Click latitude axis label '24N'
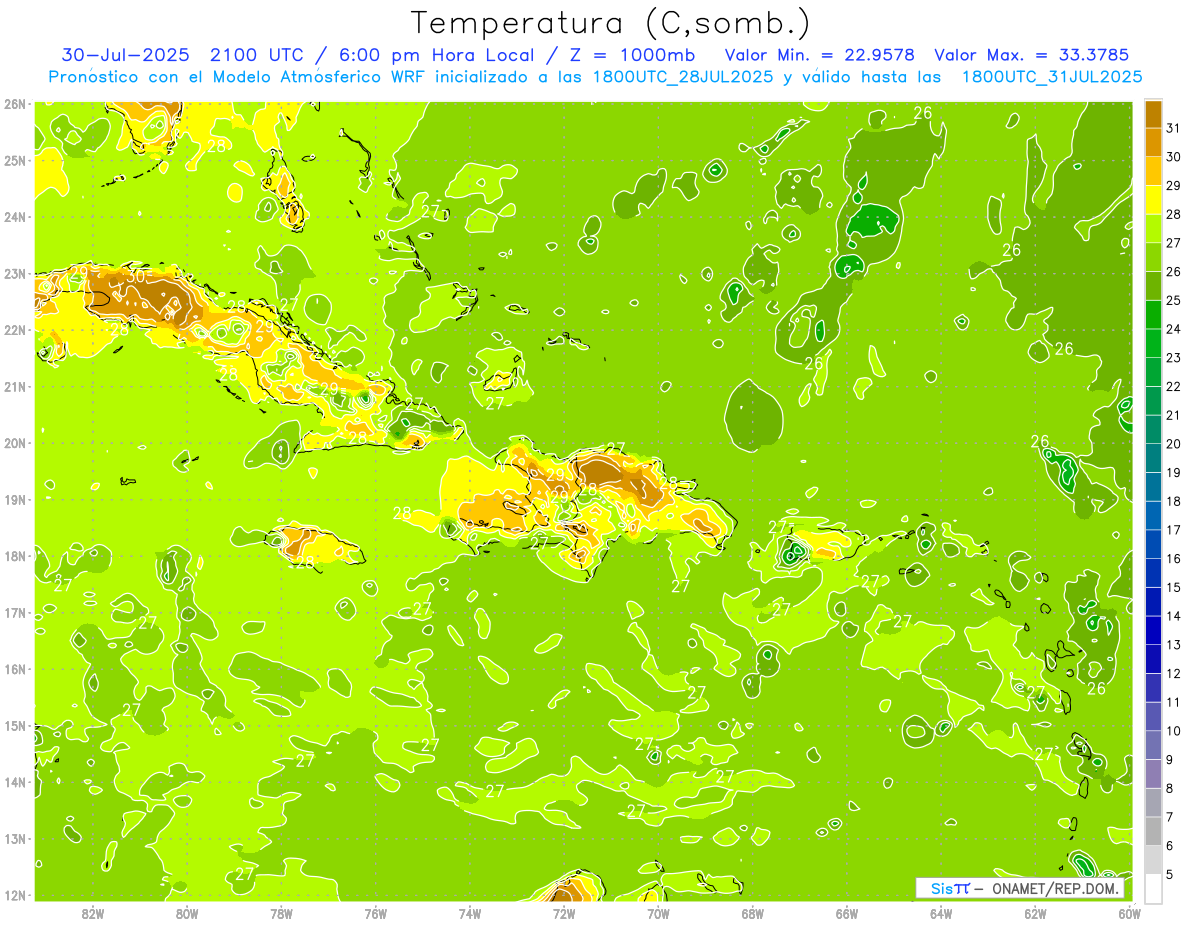 click(x=14, y=217)
